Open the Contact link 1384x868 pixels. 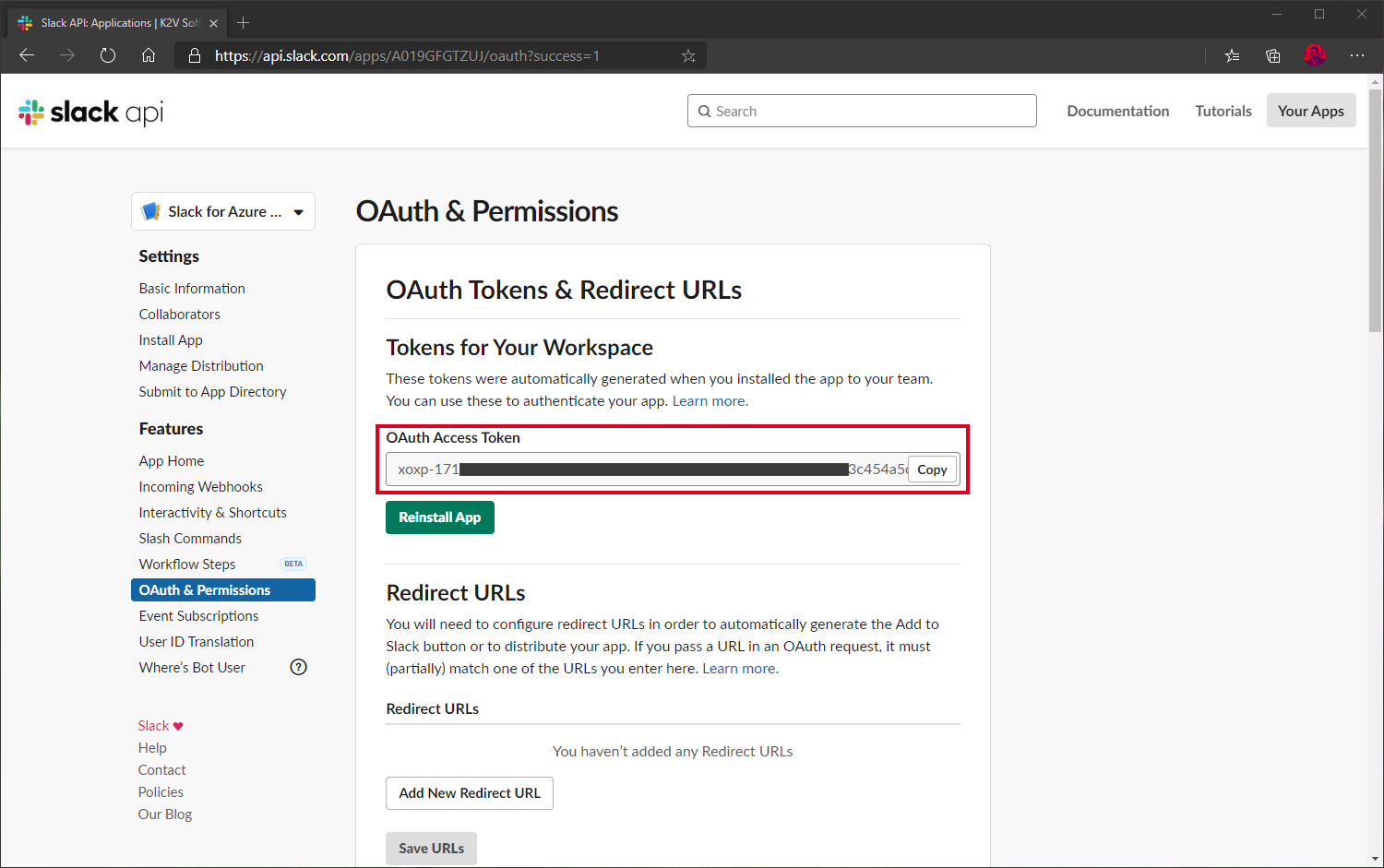[x=162, y=770]
